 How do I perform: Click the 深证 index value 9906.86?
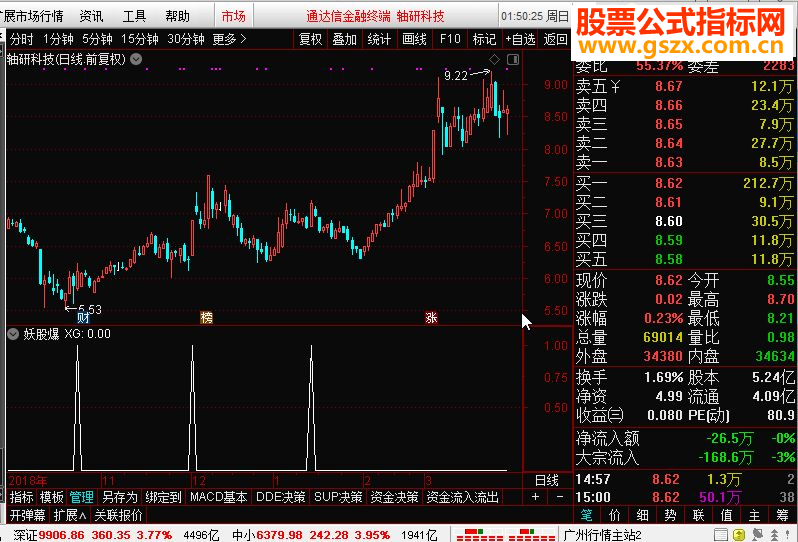pos(62,535)
